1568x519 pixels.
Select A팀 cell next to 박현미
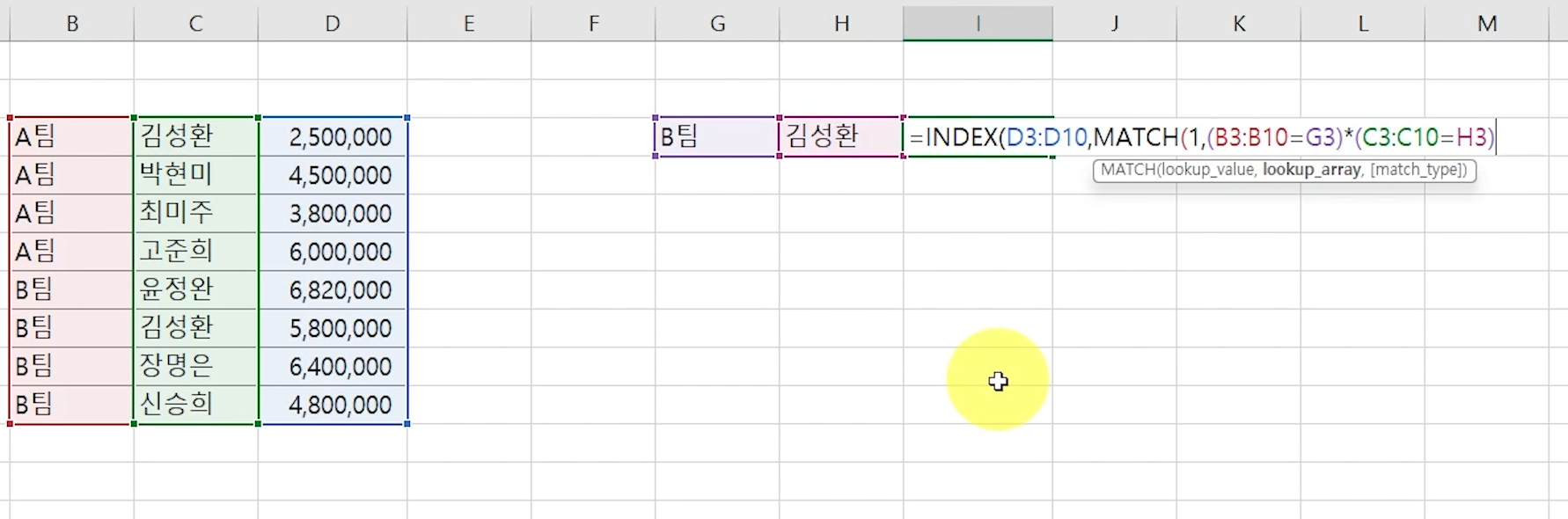pyautogui.click(x=72, y=175)
